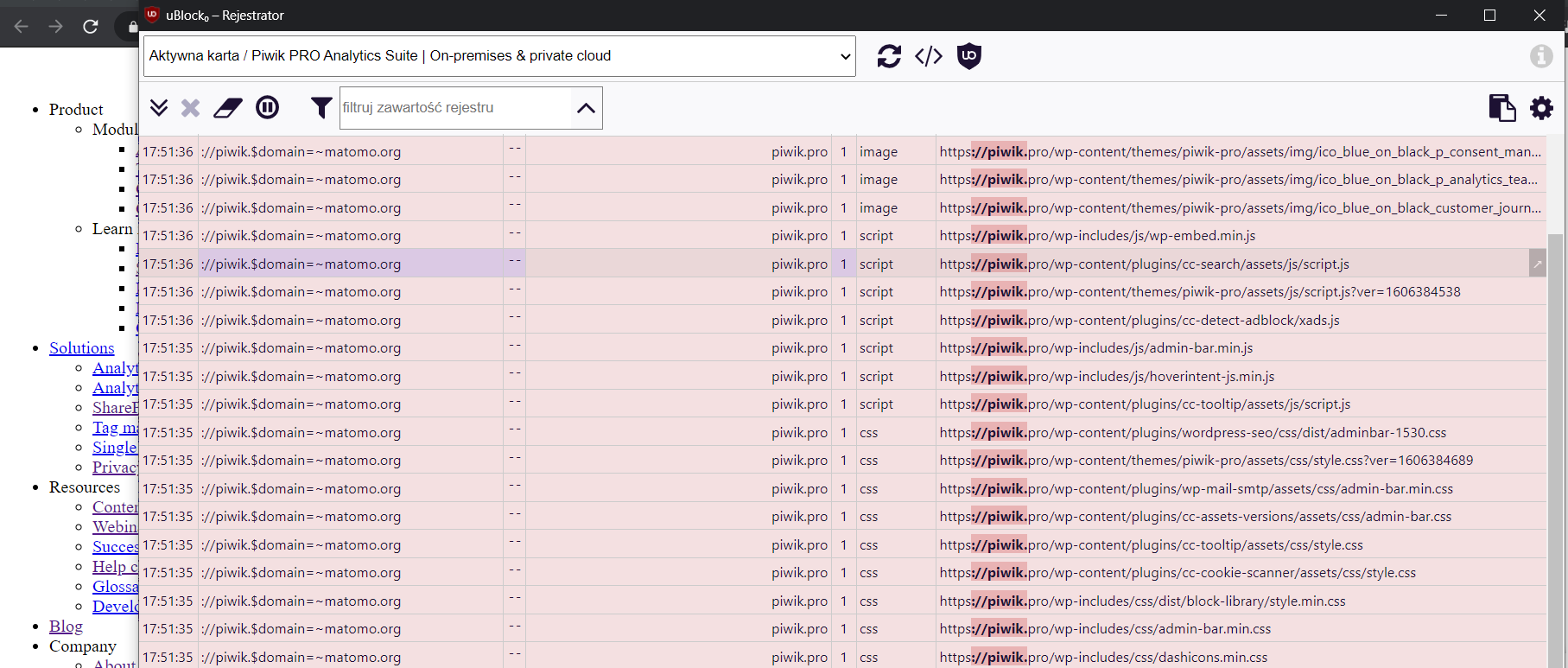Export logger contents with the clipboard icon
Screen dimensions: 1568x668
(x=1502, y=108)
